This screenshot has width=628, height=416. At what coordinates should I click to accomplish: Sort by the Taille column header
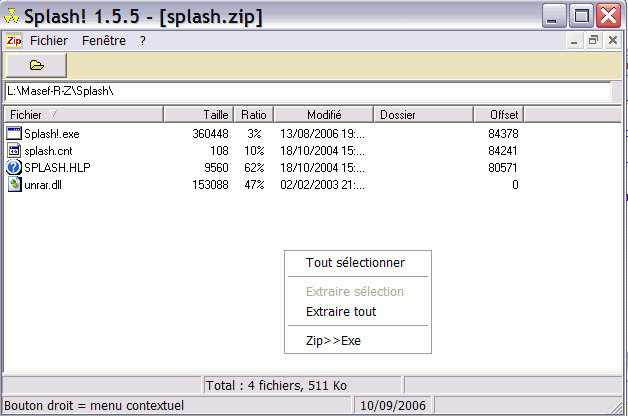click(x=199, y=115)
